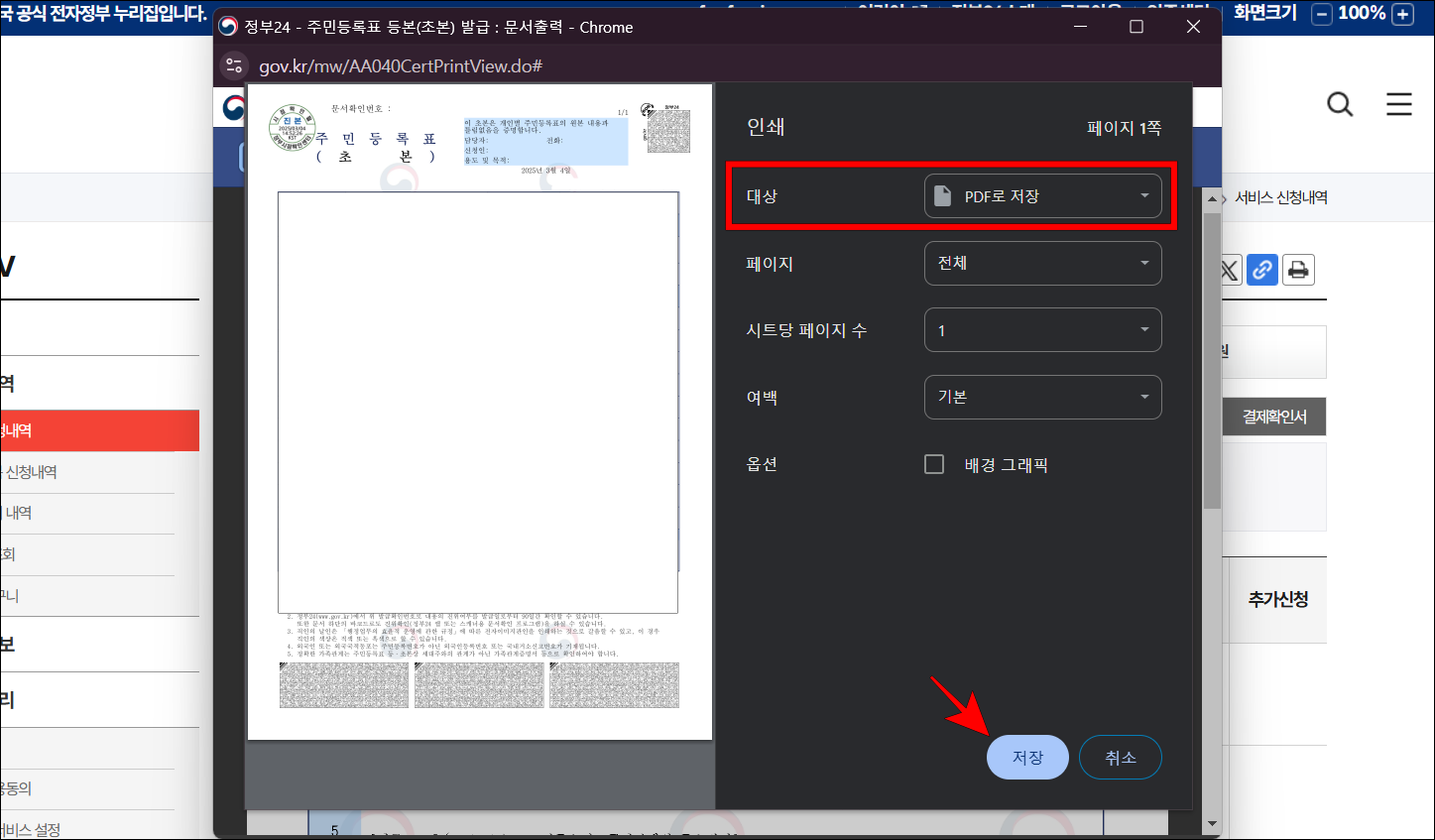Image resolution: width=1435 pixels, height=840 pixels.
Task: Decrease 화면크기 with the minus icon
Action: pyautogui.click(x=1322, y=15)
